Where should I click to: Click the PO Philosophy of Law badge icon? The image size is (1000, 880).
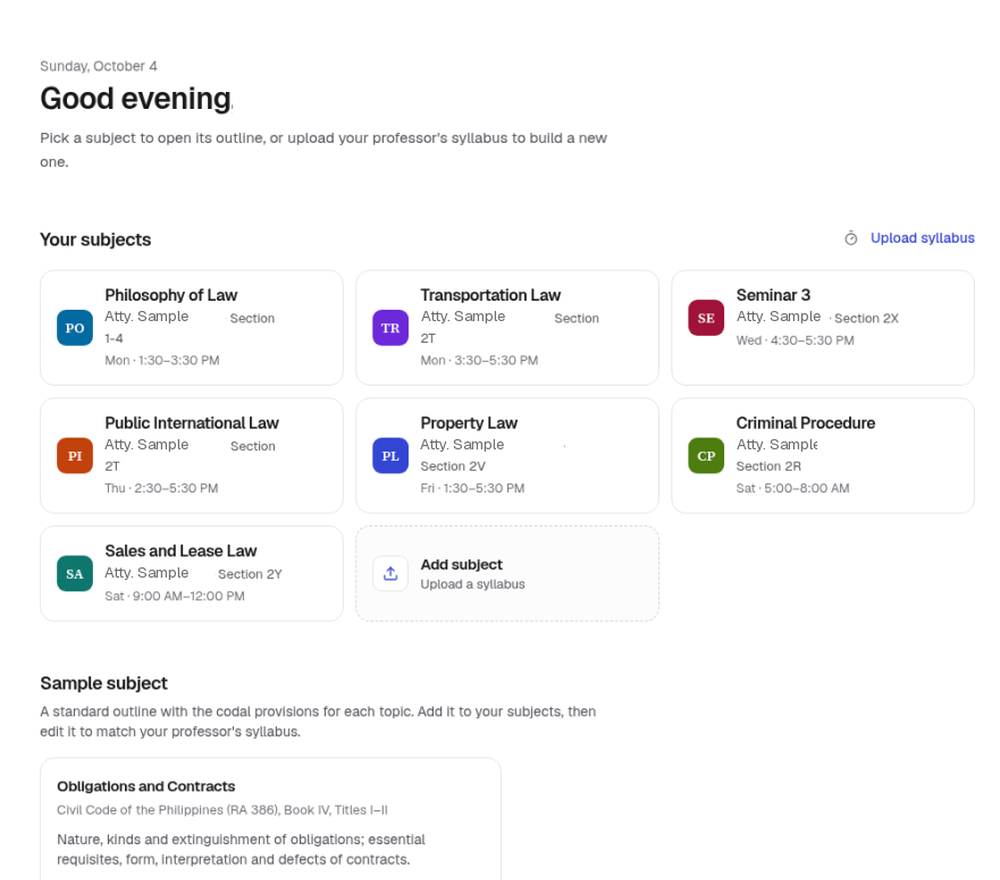[75, 328]
